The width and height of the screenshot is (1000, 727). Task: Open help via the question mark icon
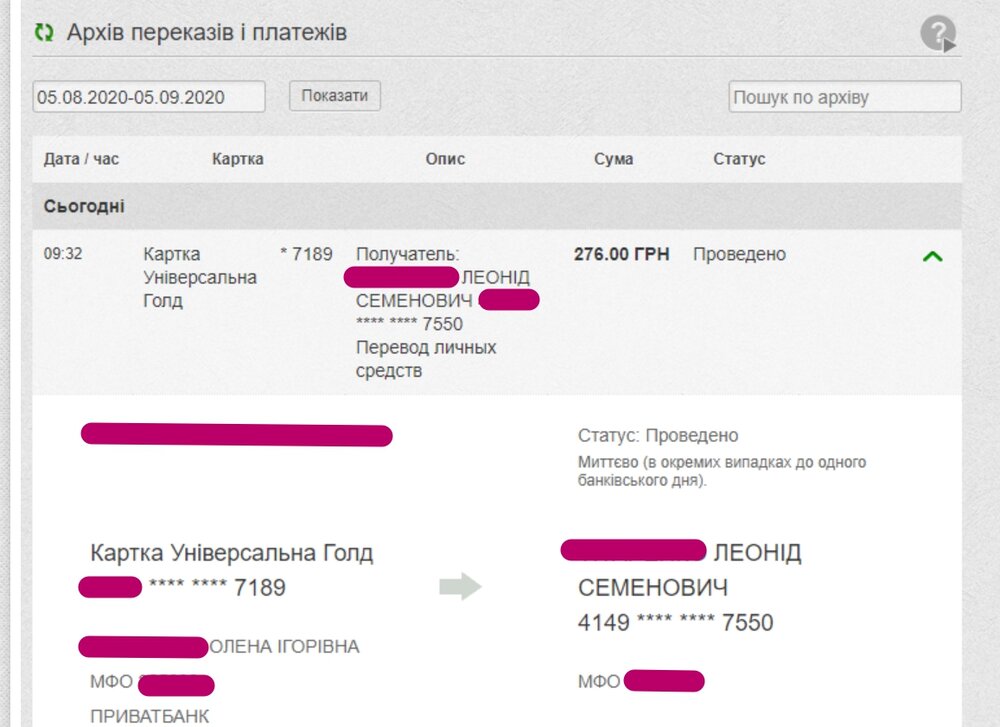938,34
